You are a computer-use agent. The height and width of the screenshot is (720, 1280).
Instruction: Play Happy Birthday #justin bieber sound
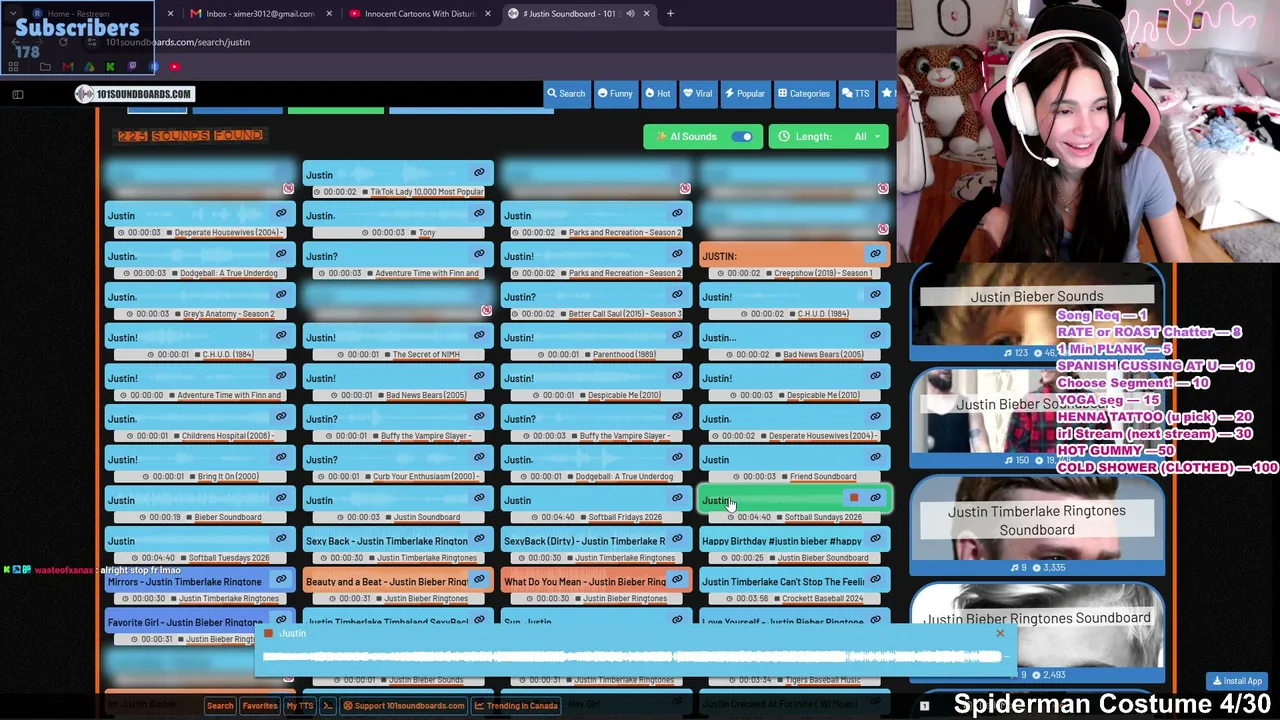pos(781,541)
